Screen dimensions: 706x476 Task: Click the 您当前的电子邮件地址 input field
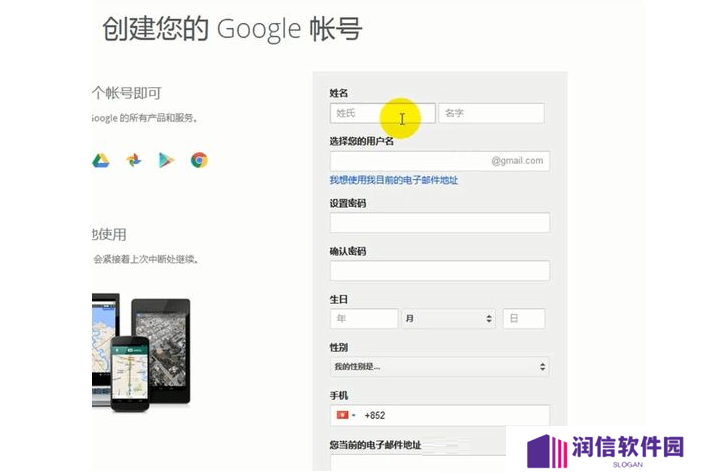[419, 462]
